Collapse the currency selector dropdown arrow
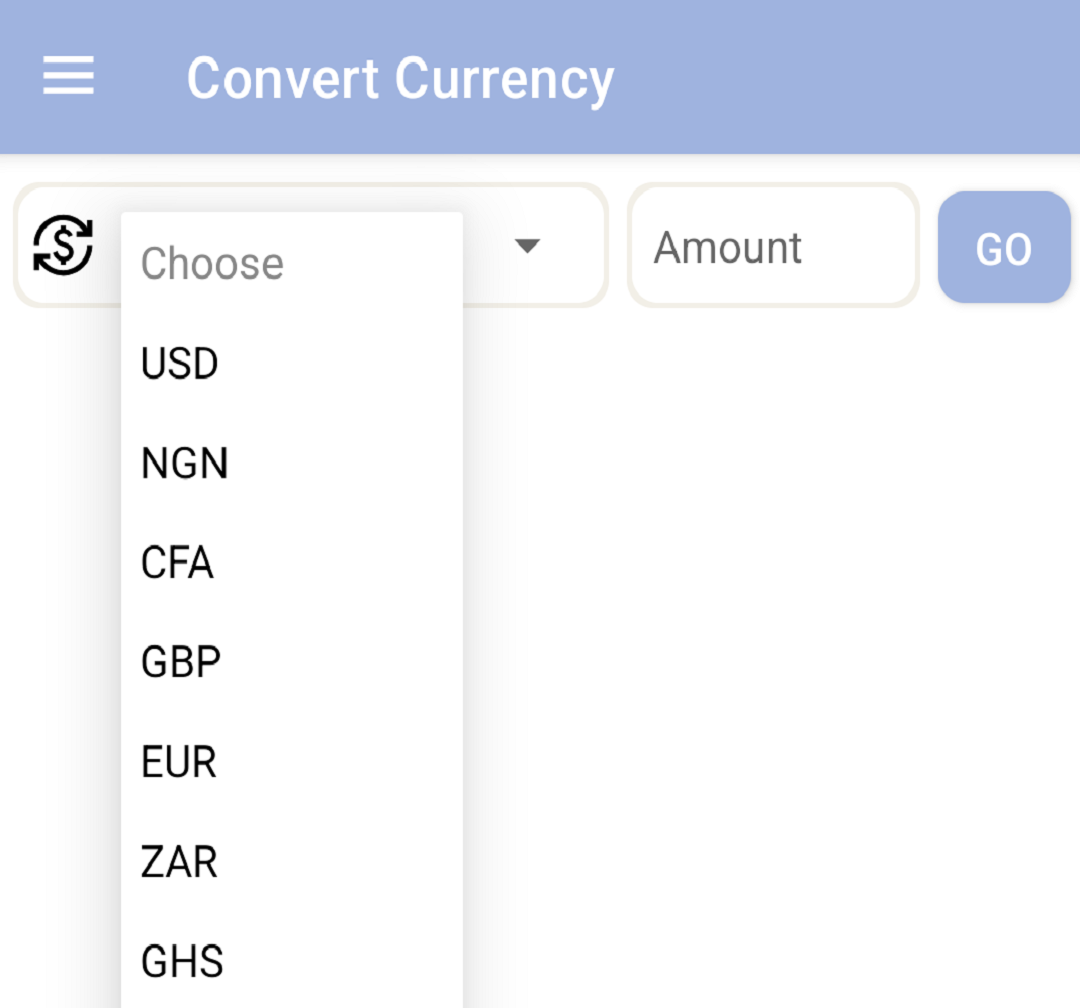Image resolution: width=1080 pixels, height=1008 pixels. [x=527, y=245]
